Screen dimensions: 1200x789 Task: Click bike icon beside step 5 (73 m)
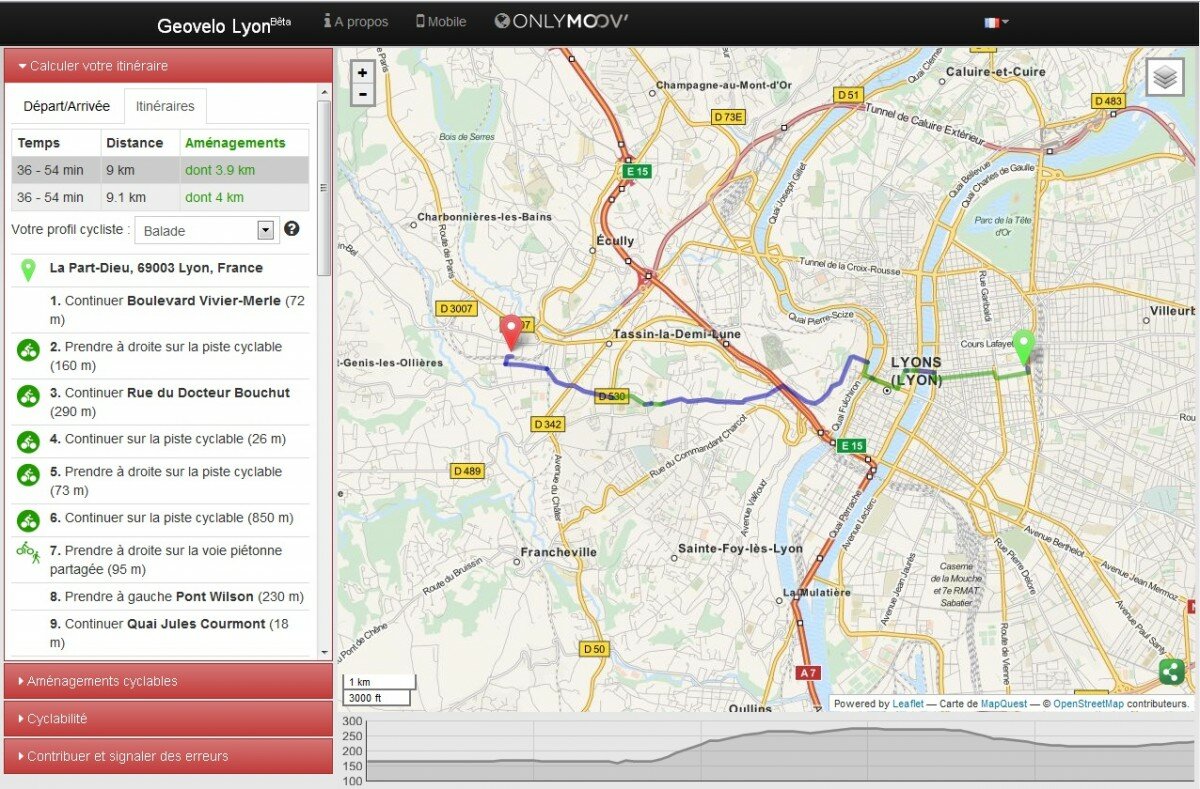[28, 475]
